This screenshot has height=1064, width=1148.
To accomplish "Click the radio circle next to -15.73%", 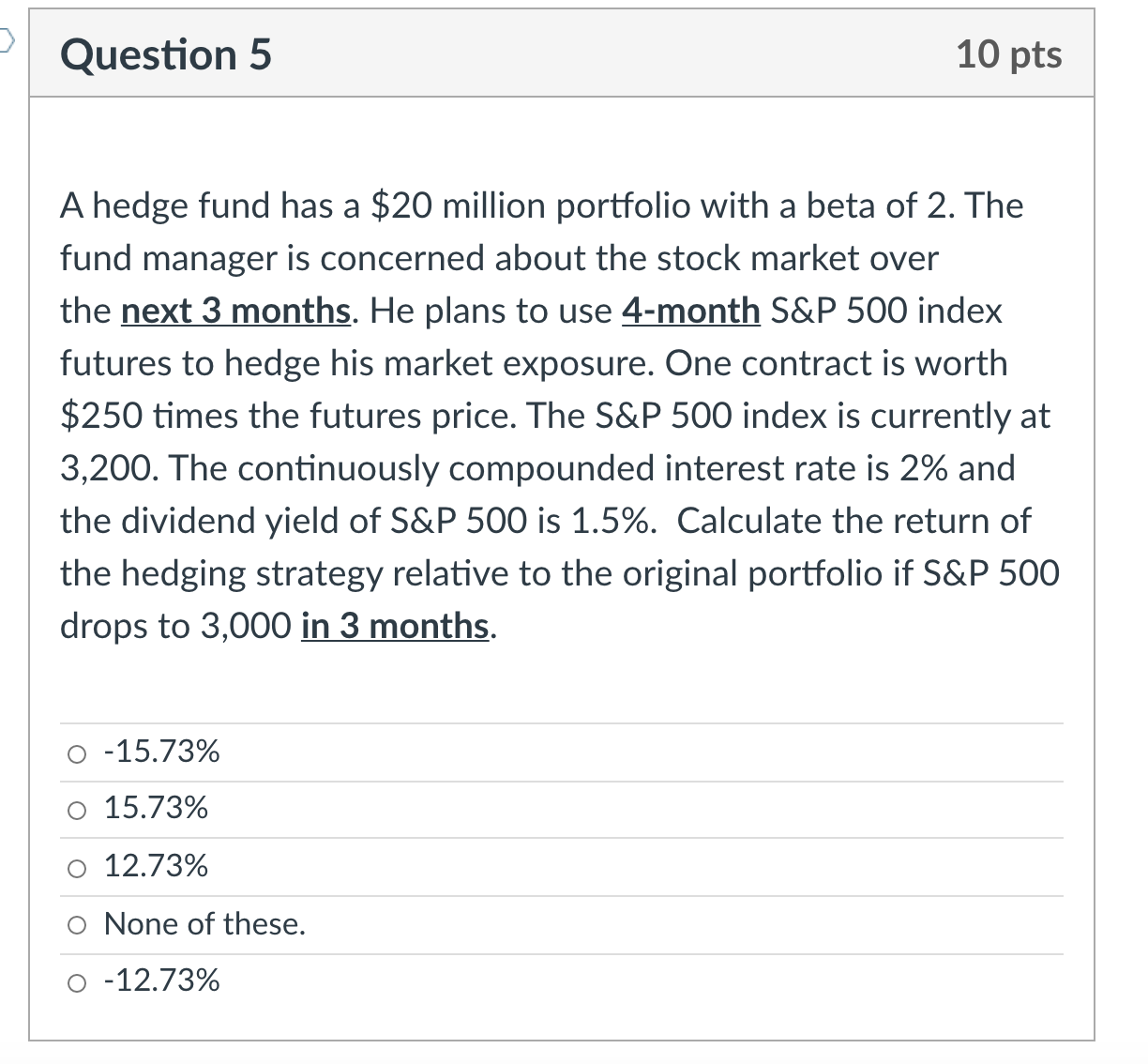I will point(77,752).
